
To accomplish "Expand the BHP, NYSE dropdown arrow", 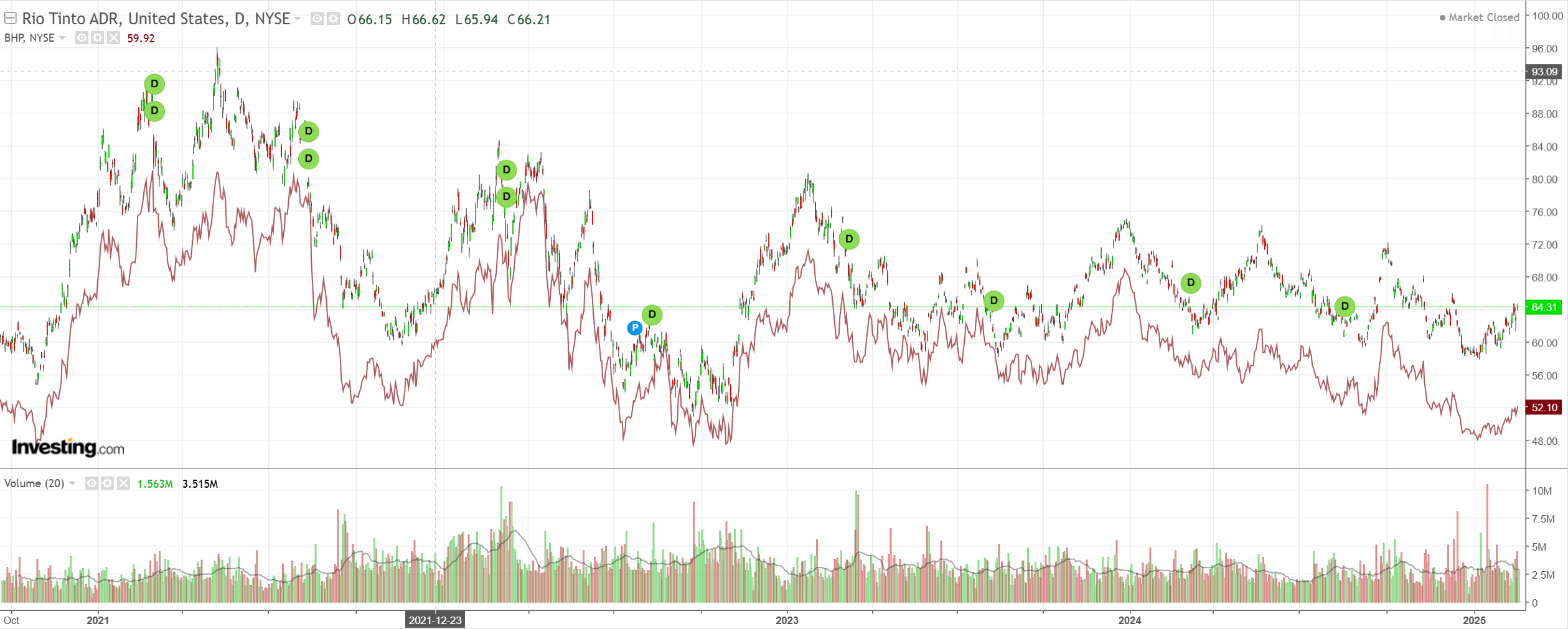I will (x=62, y=38).
